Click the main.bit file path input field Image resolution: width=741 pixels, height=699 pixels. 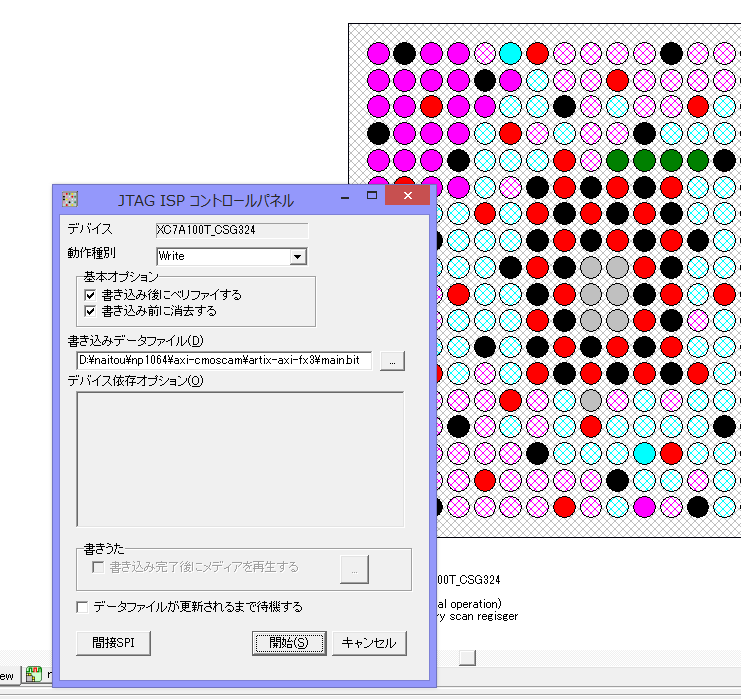click(224, 360)
